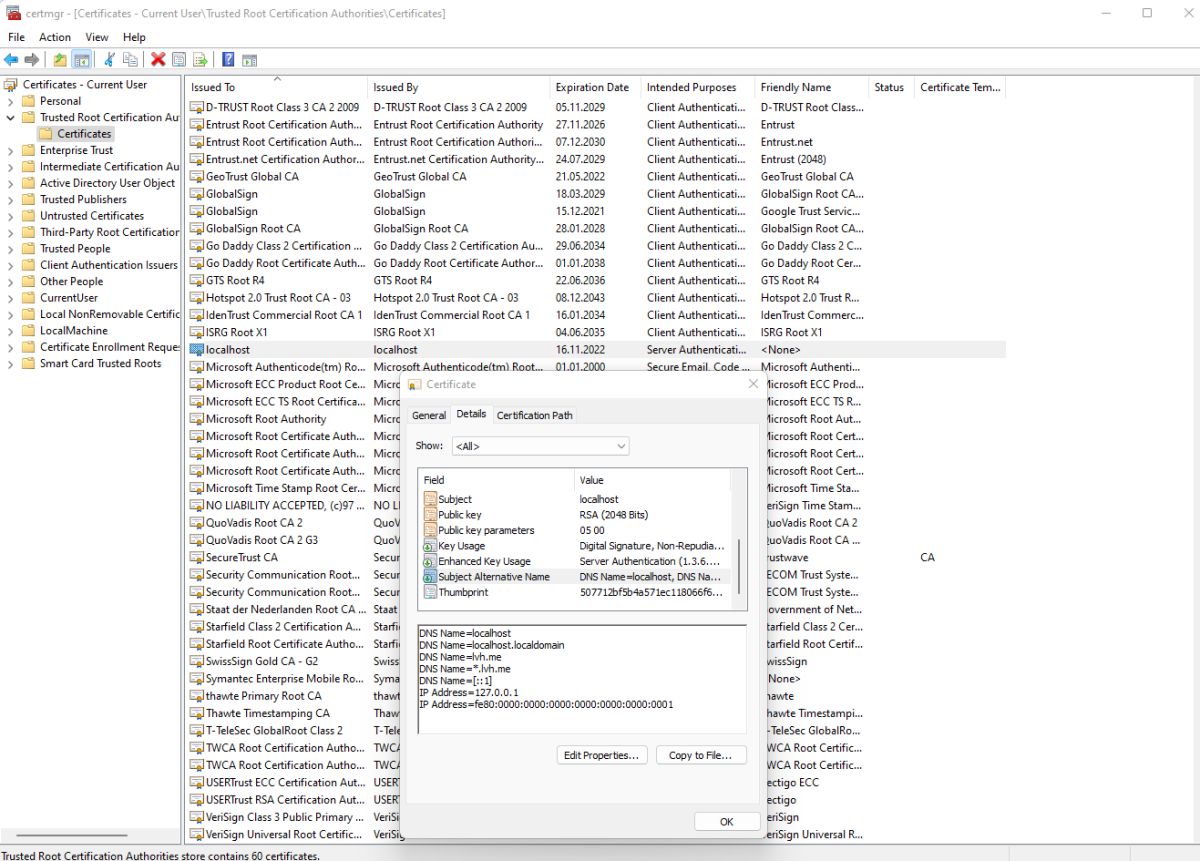The height and width of the screenshot is (861, 1200).
Task: Open the Help menu
Action: 134,37
